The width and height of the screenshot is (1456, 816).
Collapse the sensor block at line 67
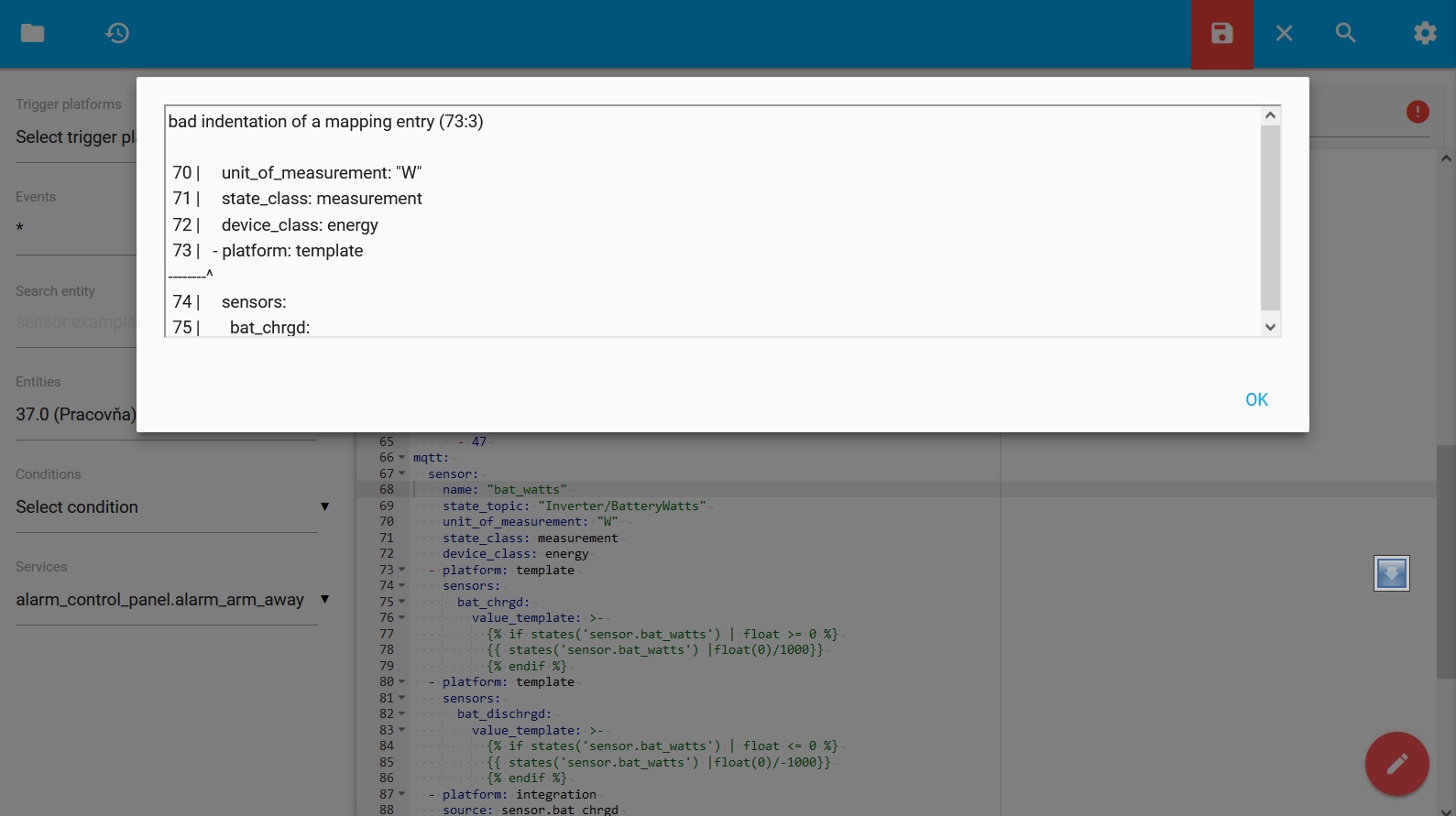tap(402, 473)
